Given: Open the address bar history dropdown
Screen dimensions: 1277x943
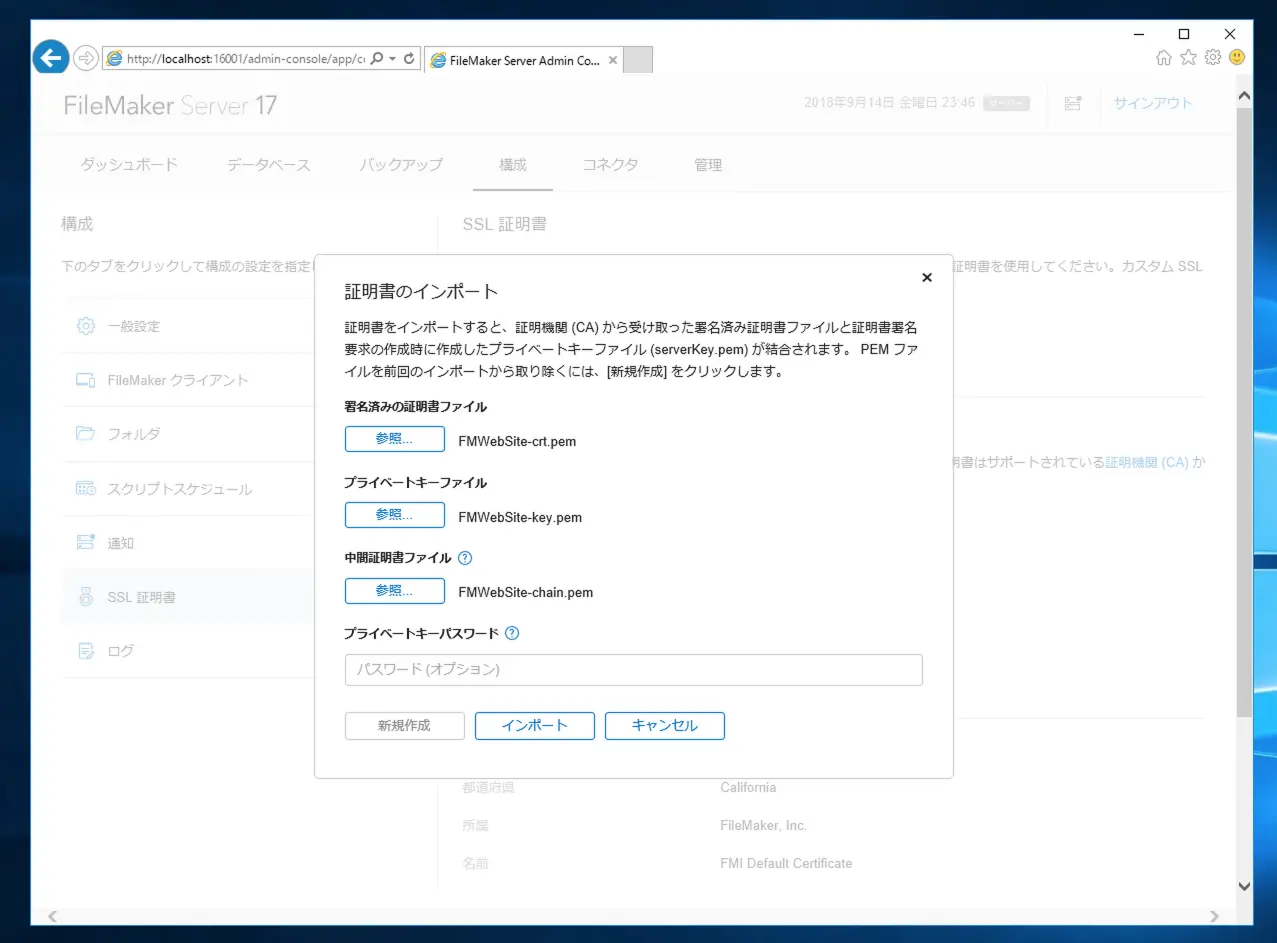Looking at the screenshot, I should pyautogui.click(x=394, y=57).
